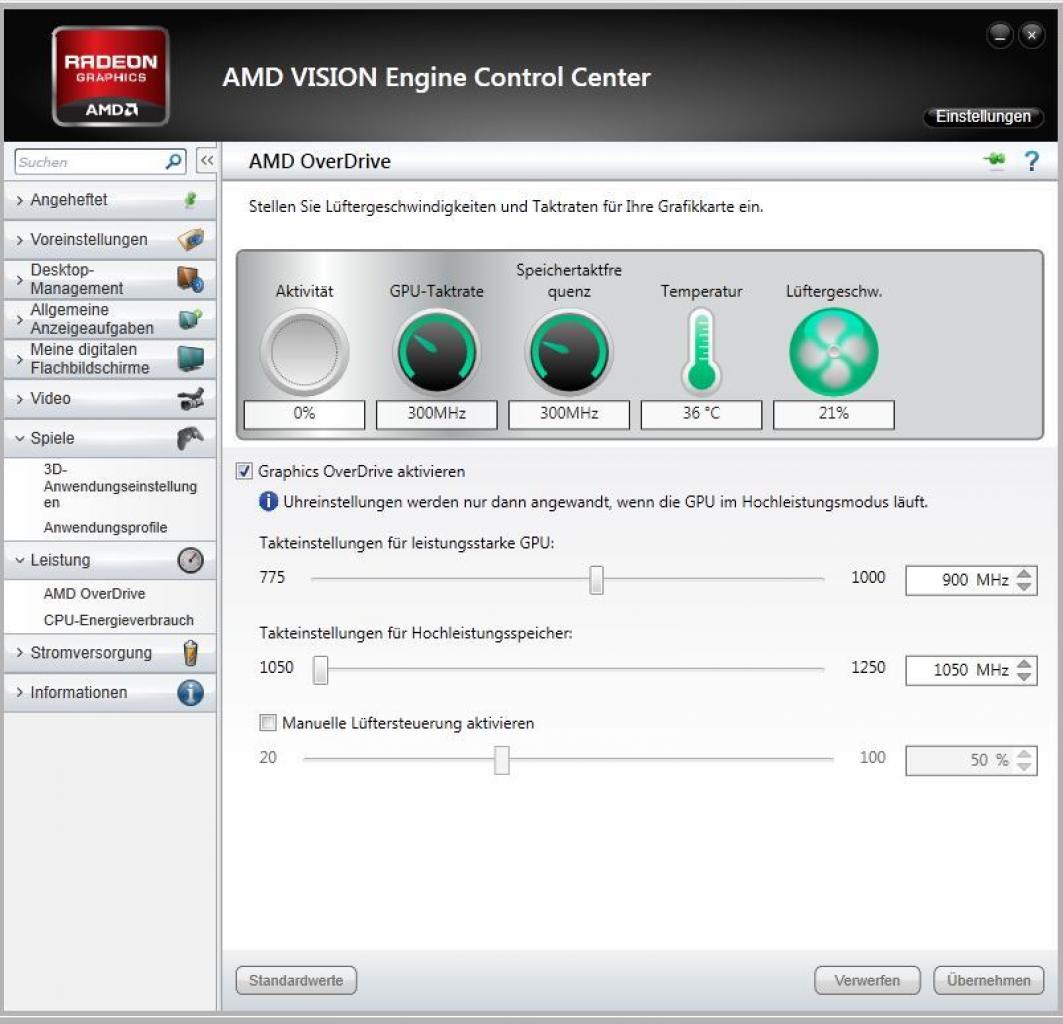Click the search magnifier icon

coord(174,161)
